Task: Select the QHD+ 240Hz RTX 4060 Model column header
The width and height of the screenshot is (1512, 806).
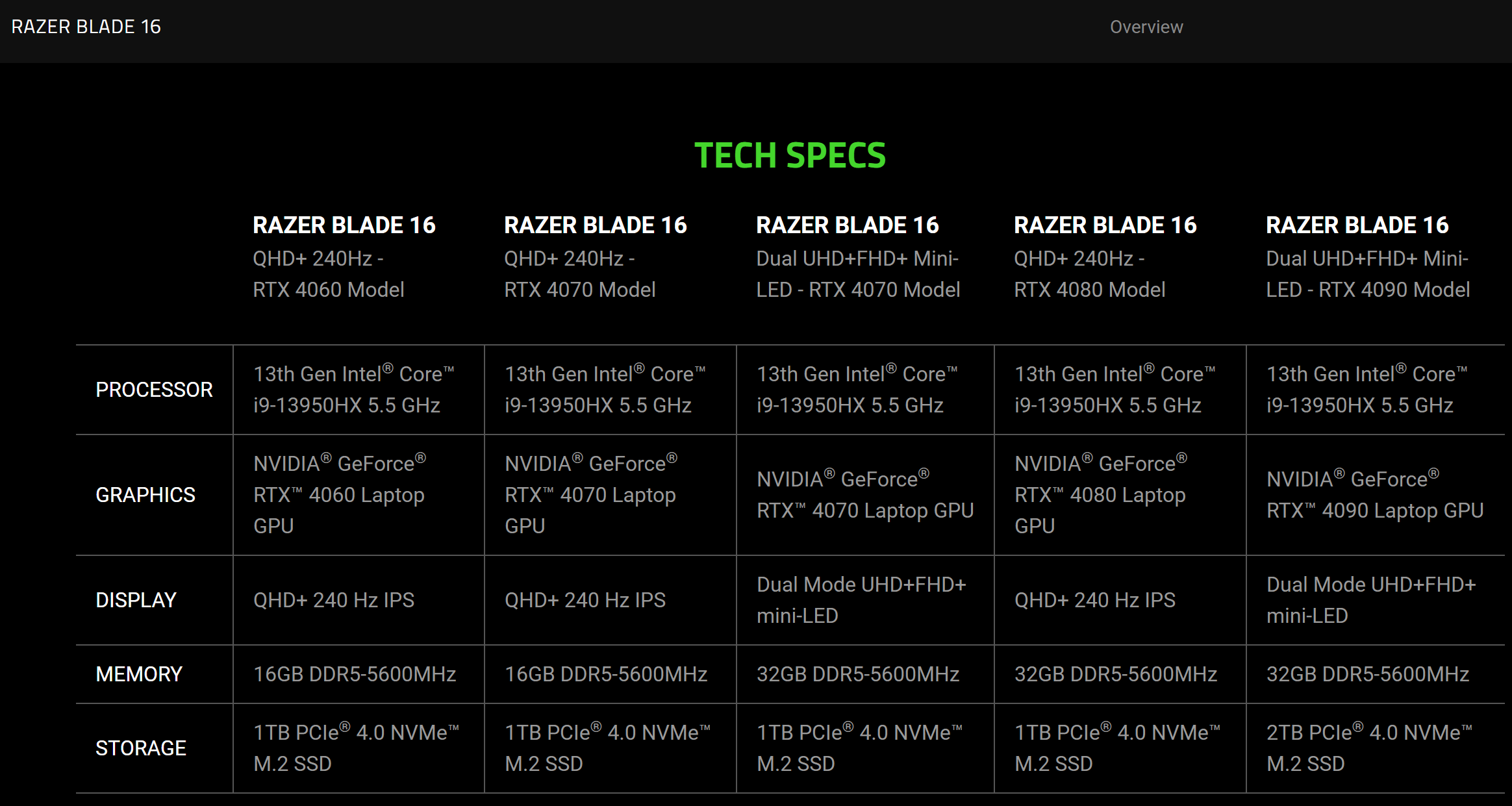Action: pos(344,257)
